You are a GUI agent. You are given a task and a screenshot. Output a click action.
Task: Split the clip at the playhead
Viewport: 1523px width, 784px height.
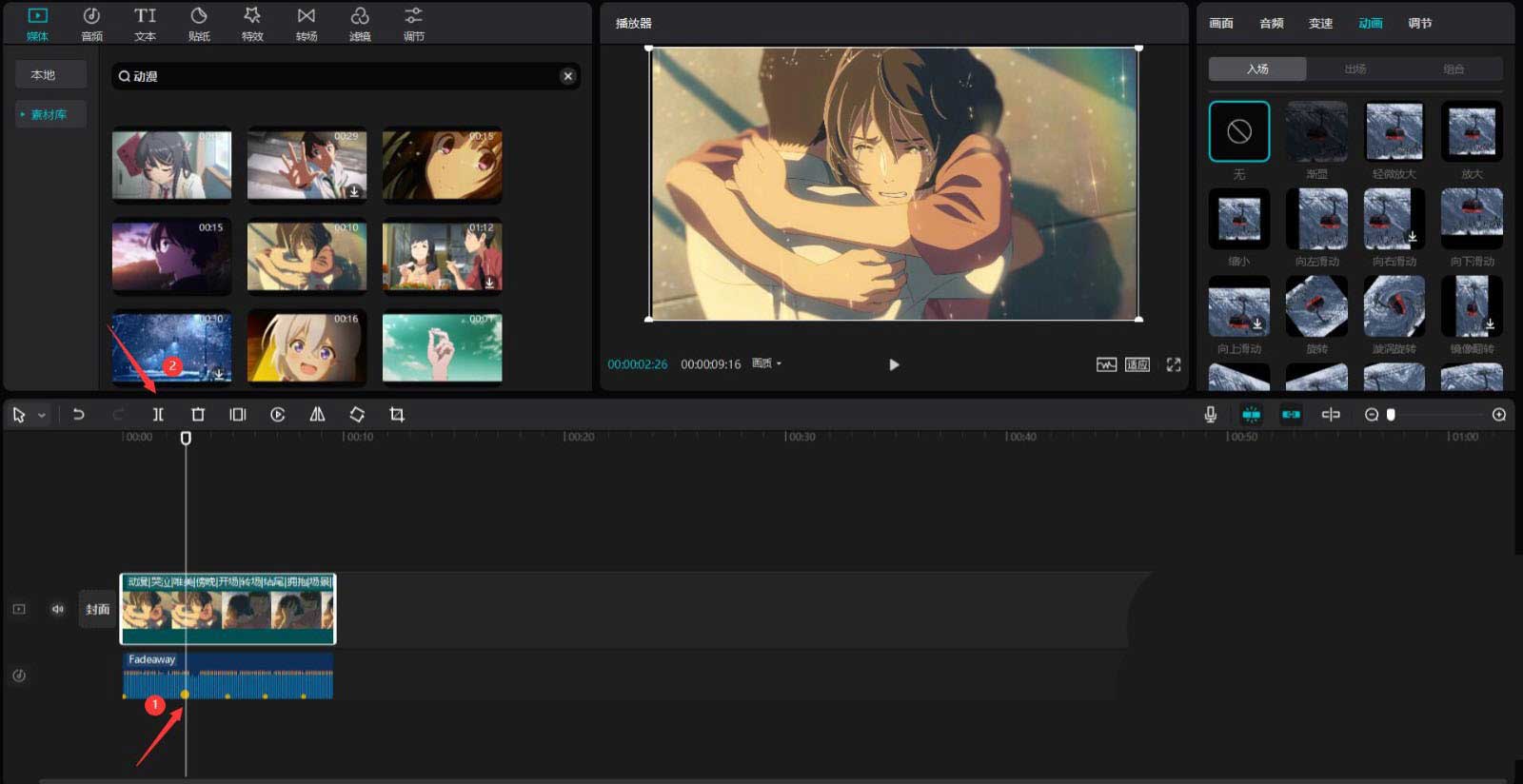[158, 415]
